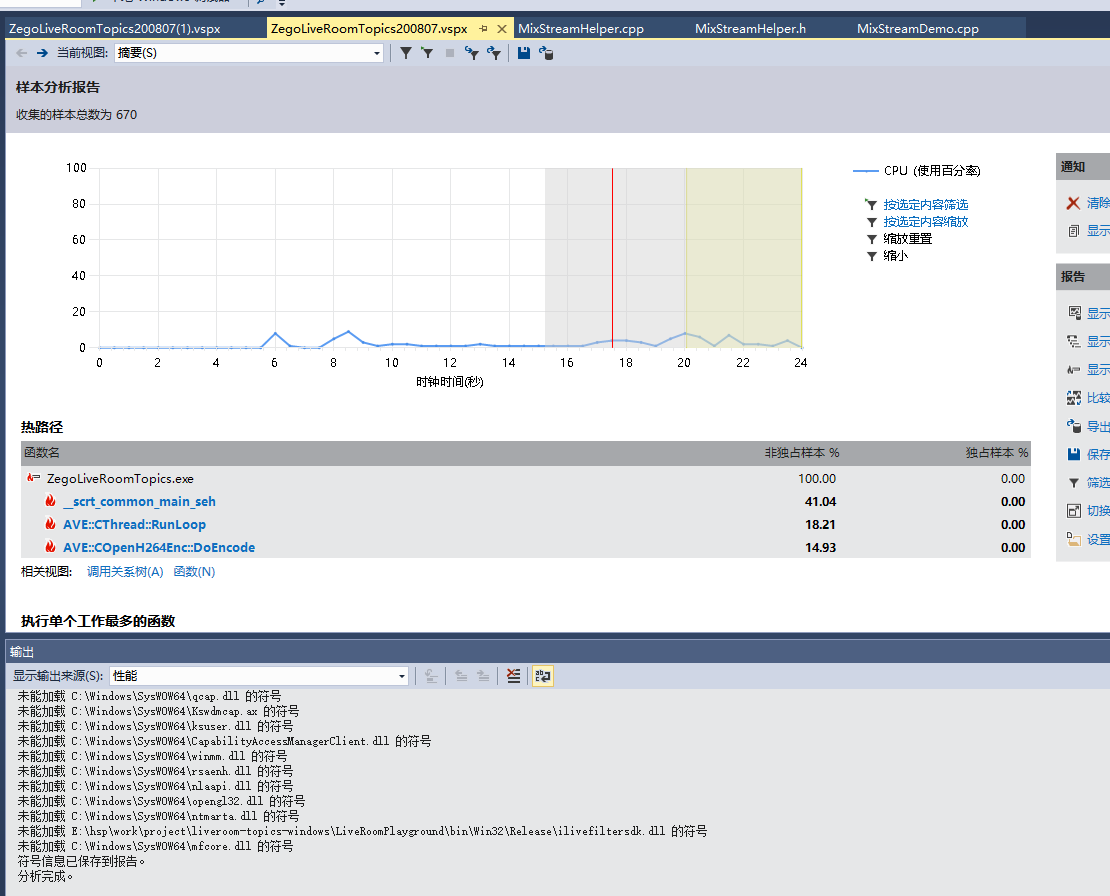Click the export report data icon in toolbar
Screen dimensions: 1110x896
click(546, 53)
